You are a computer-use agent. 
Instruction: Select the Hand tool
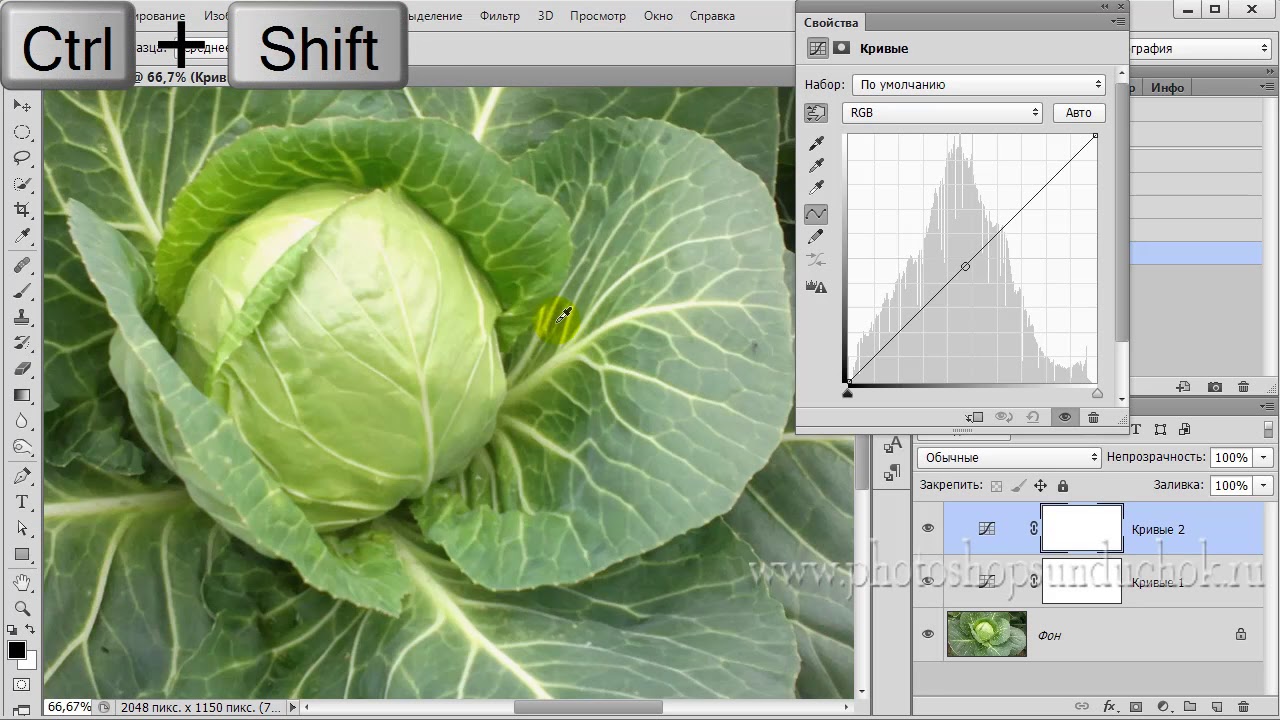pos(22,582)
